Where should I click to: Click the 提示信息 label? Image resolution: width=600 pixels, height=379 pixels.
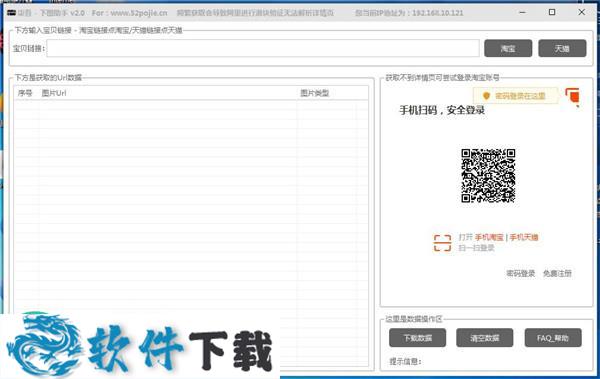pos(405,361)
